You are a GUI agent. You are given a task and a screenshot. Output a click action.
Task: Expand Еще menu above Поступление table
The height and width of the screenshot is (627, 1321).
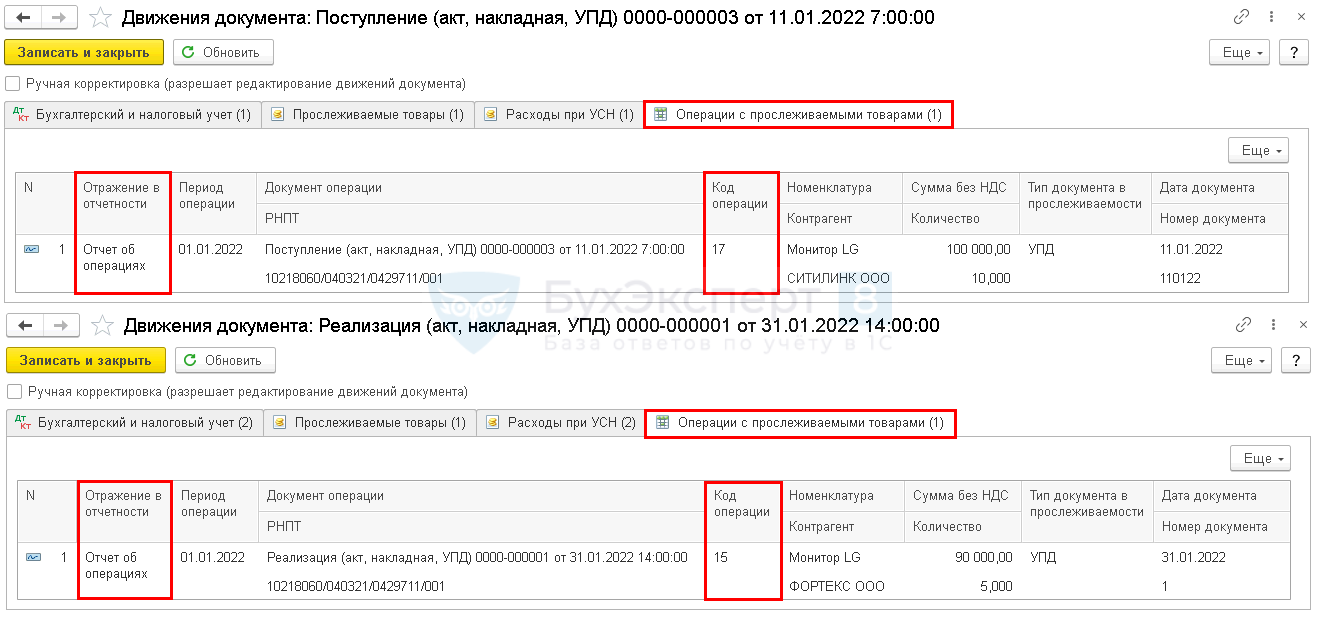click(x=1258, y=150)
